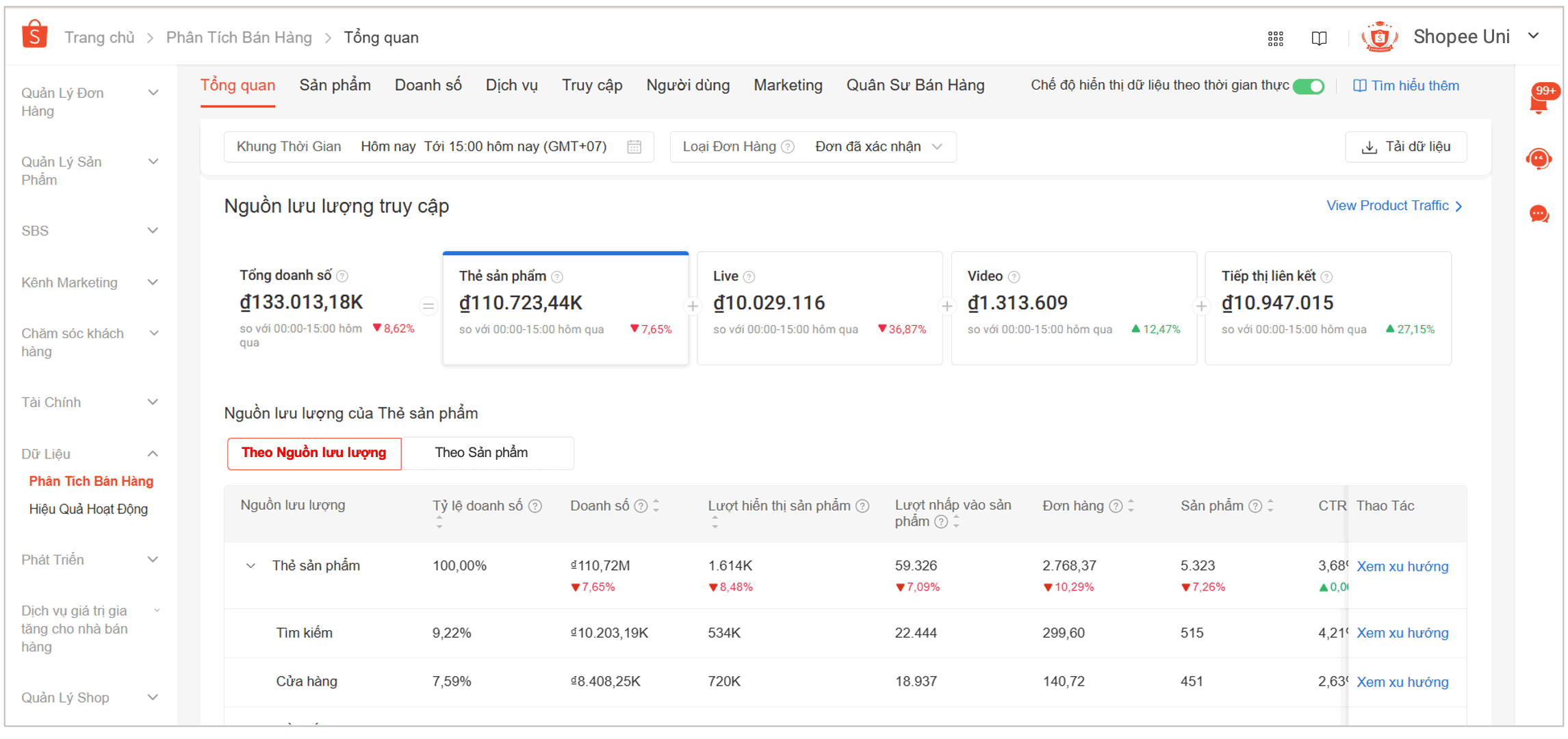The width and height of the screenshot is (1568, 739).
Task: Switch to the Doanh số tab
Action: (428, 86)
